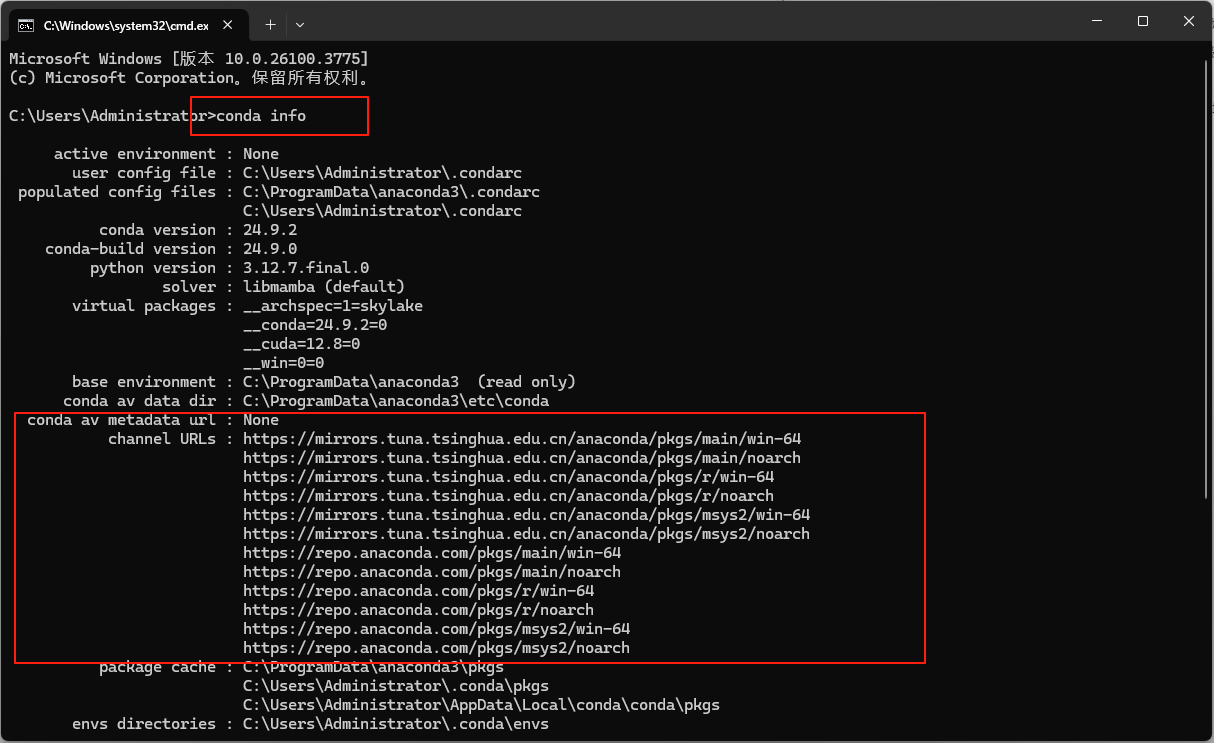
Task: Close the terminal window
Action: coord(1190,21)
